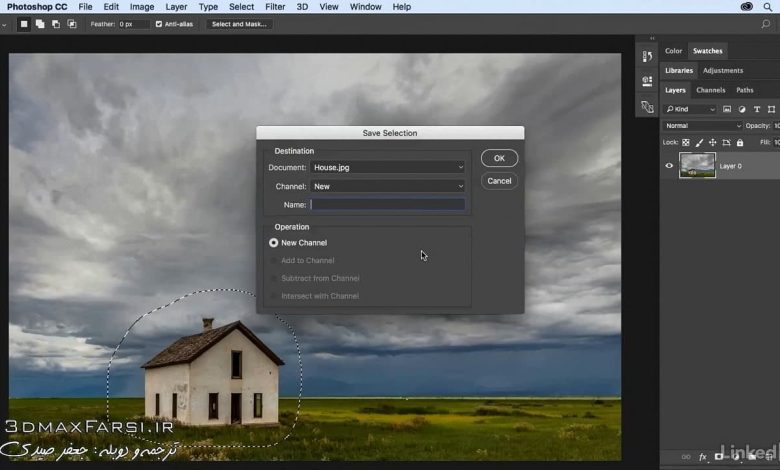The image size is (780, 470).
Task: Expand the Channel dropdown set to New
Action: (388, 186)
